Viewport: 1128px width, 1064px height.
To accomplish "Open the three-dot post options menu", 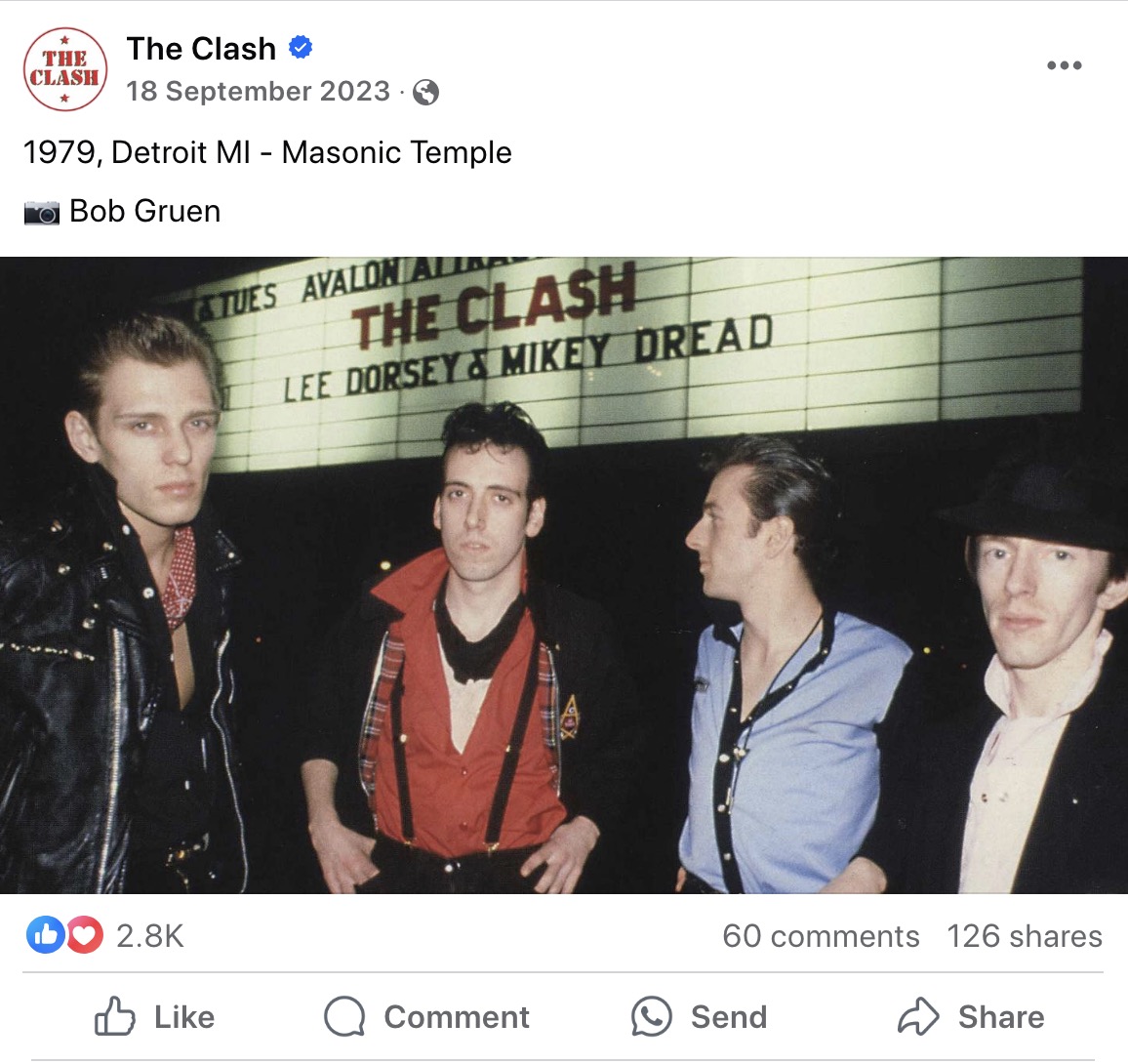I will [1064, 65].
